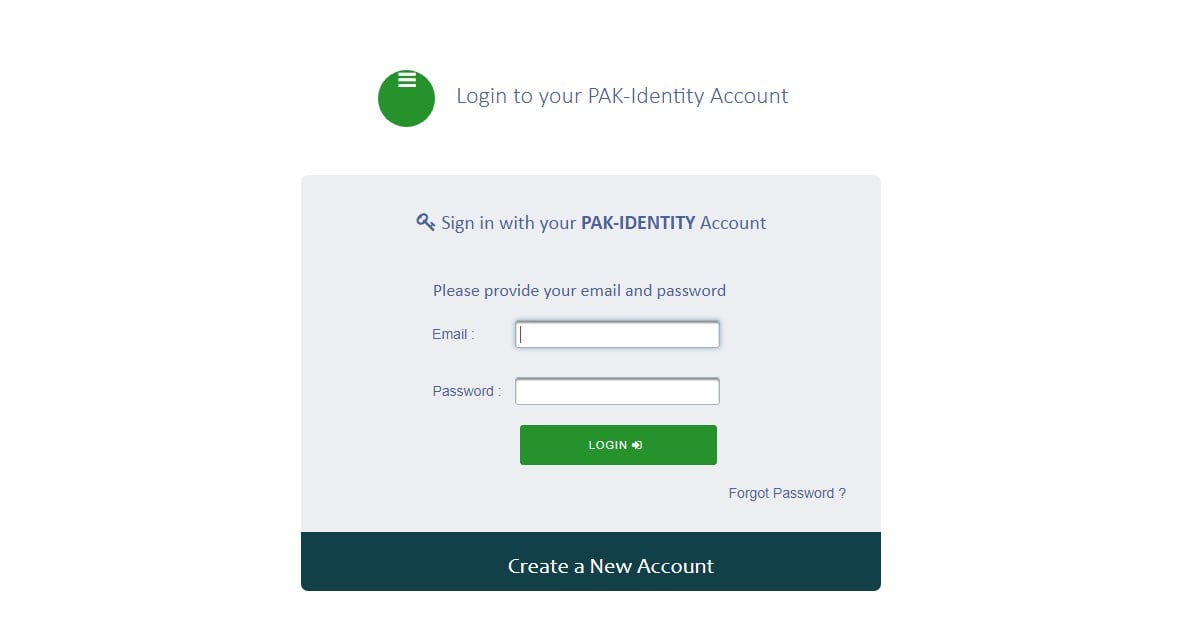Open the Forgot Password link
This screenshot has height=624, width=1185.
[786, 493]
